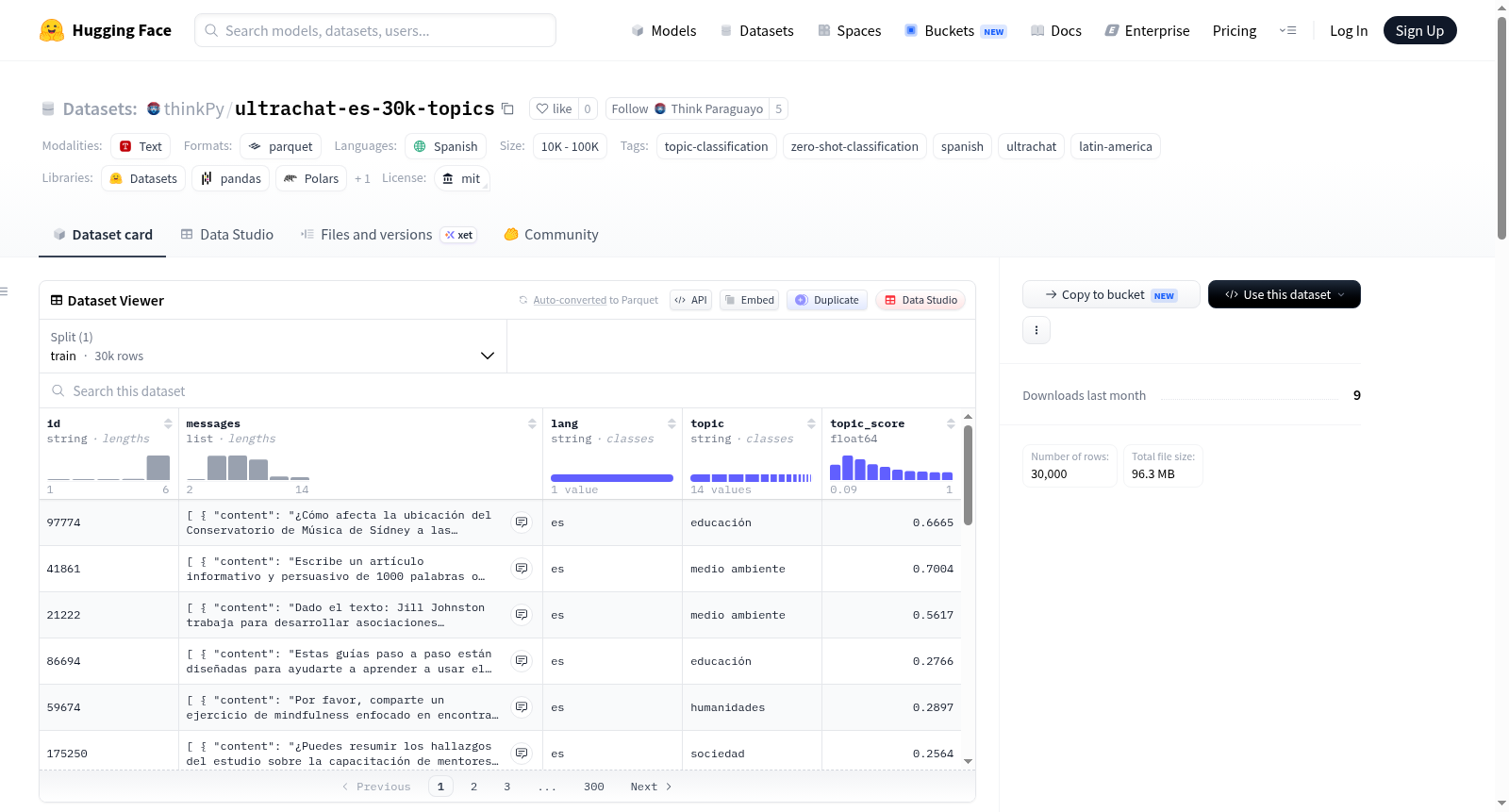Click the mit license tag
1509x812 pixels.
(462, 178)
